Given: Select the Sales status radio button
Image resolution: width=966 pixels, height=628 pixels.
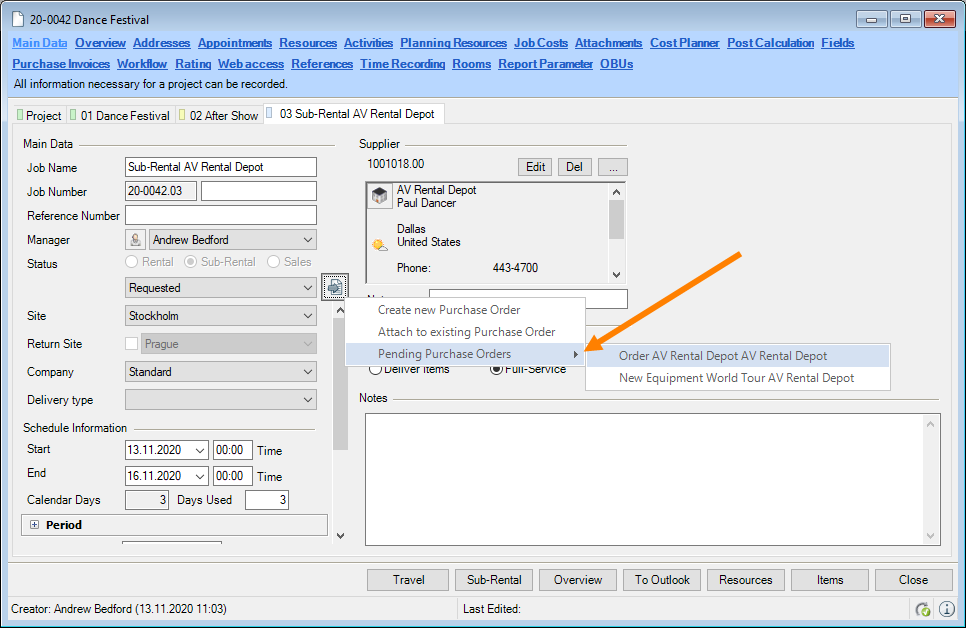Looking at the screenshot, I should pyautogui.click(x=274, y=262).
